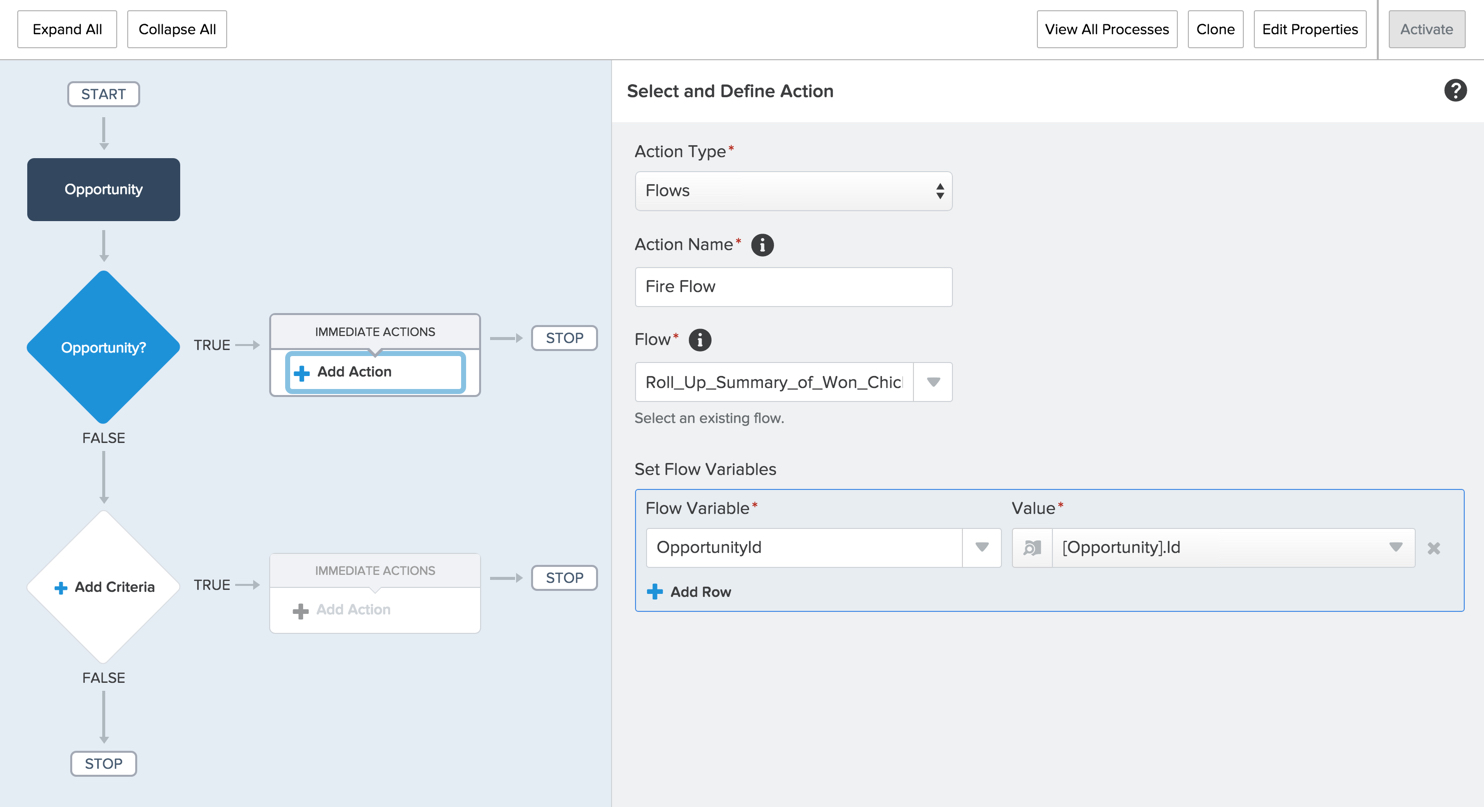The width and height of the screenshot is (1484, 807).
Task: Remove the OpportunityId flow variable row
Action: (x=1434, y=548)
